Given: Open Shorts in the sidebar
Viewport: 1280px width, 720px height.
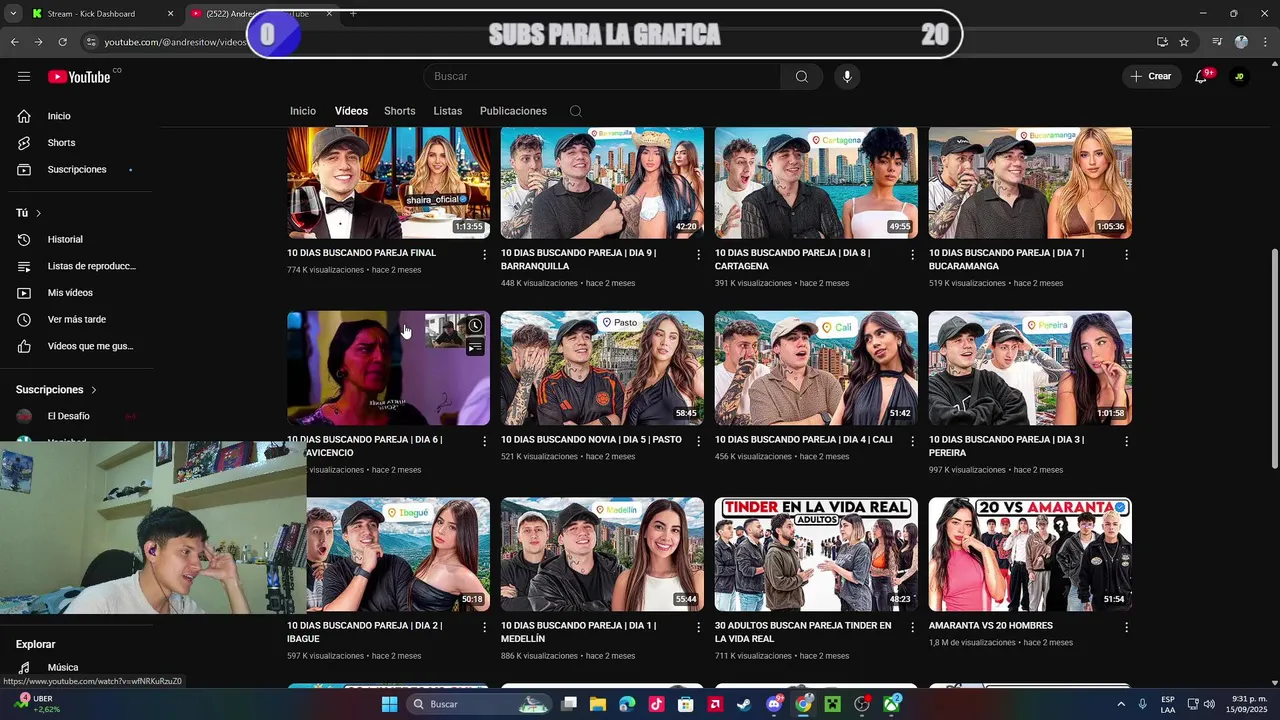Looking at the screenshot, I should pyautogui.click(x=80, y=143).
